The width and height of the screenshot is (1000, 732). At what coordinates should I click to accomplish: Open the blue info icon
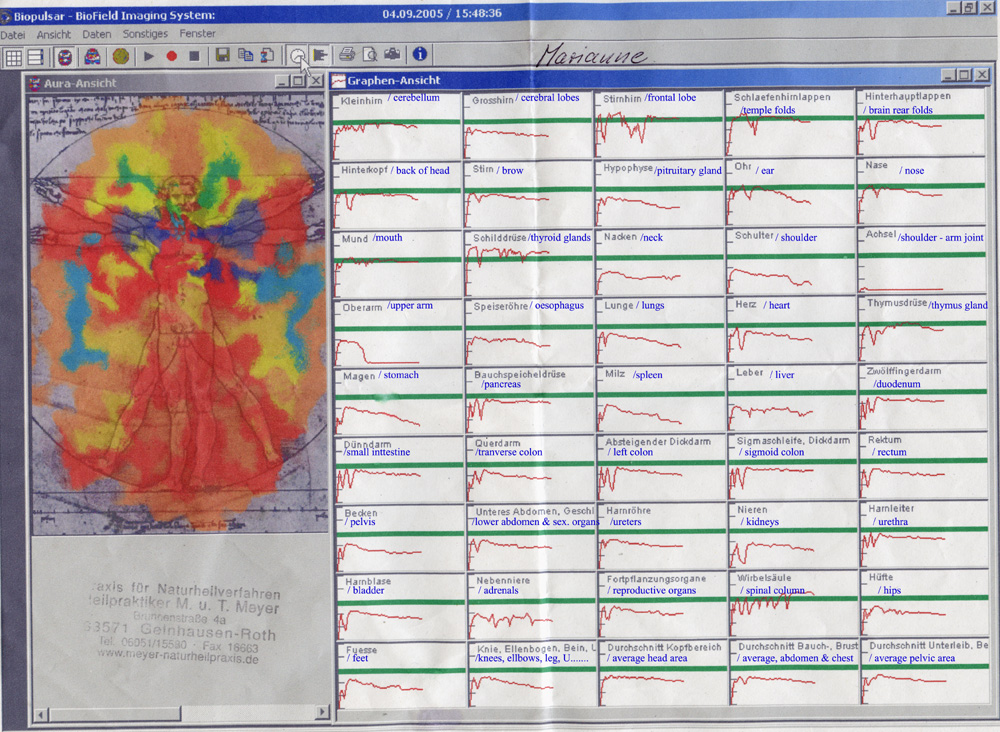[420, 54]
